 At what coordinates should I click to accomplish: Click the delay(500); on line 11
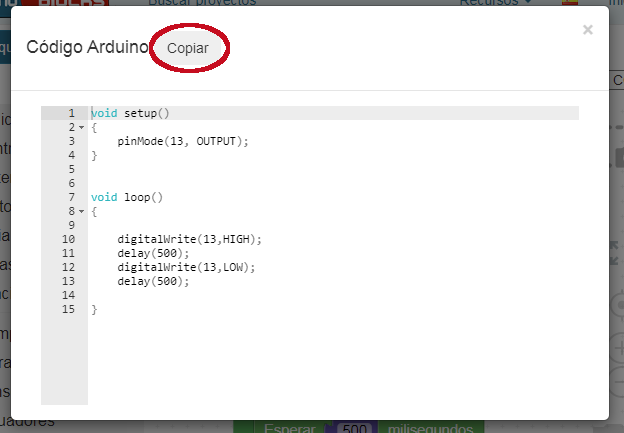[x=153, y=253]
